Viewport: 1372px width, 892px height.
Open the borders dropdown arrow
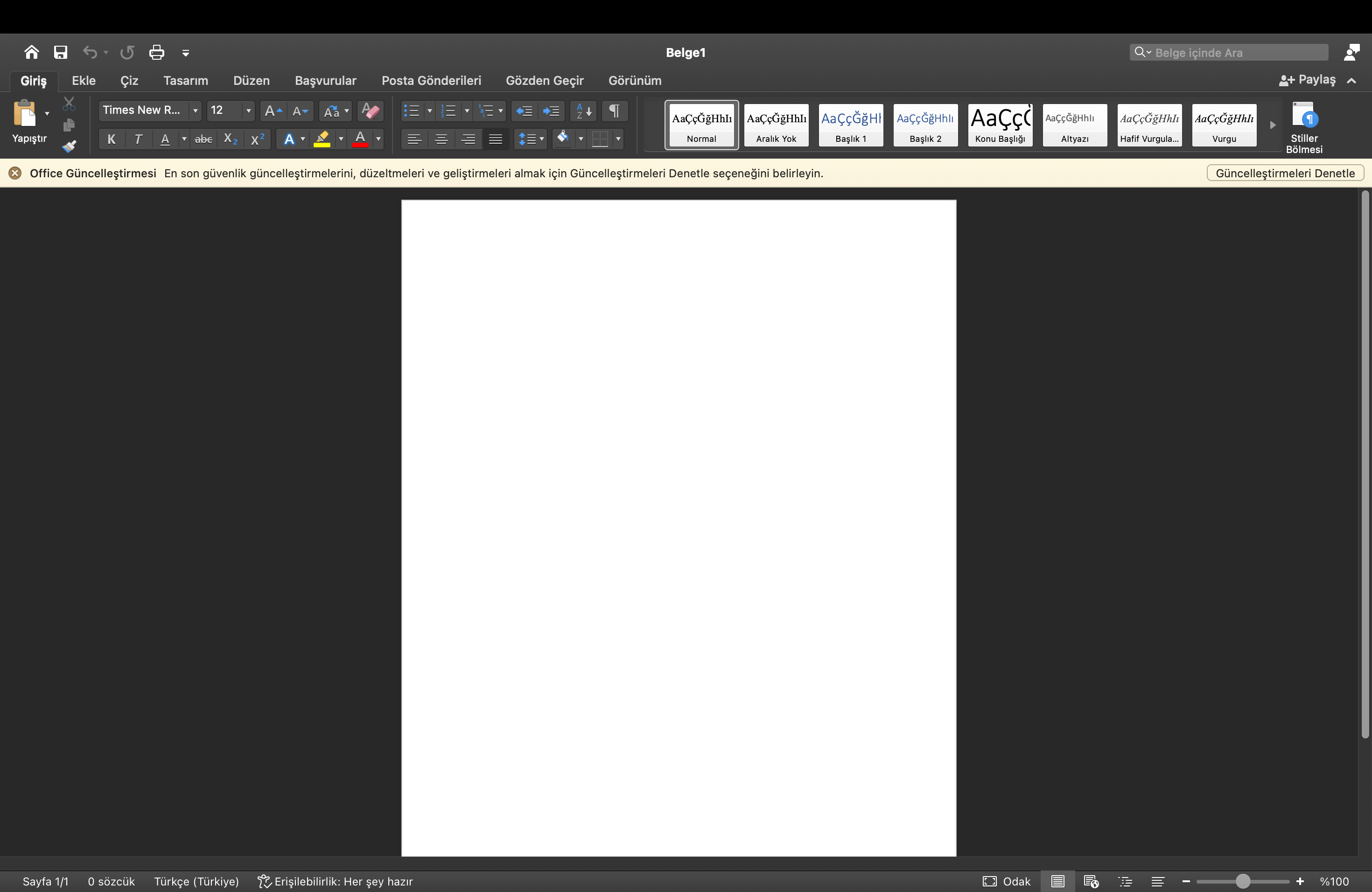(x=618, y=139)
